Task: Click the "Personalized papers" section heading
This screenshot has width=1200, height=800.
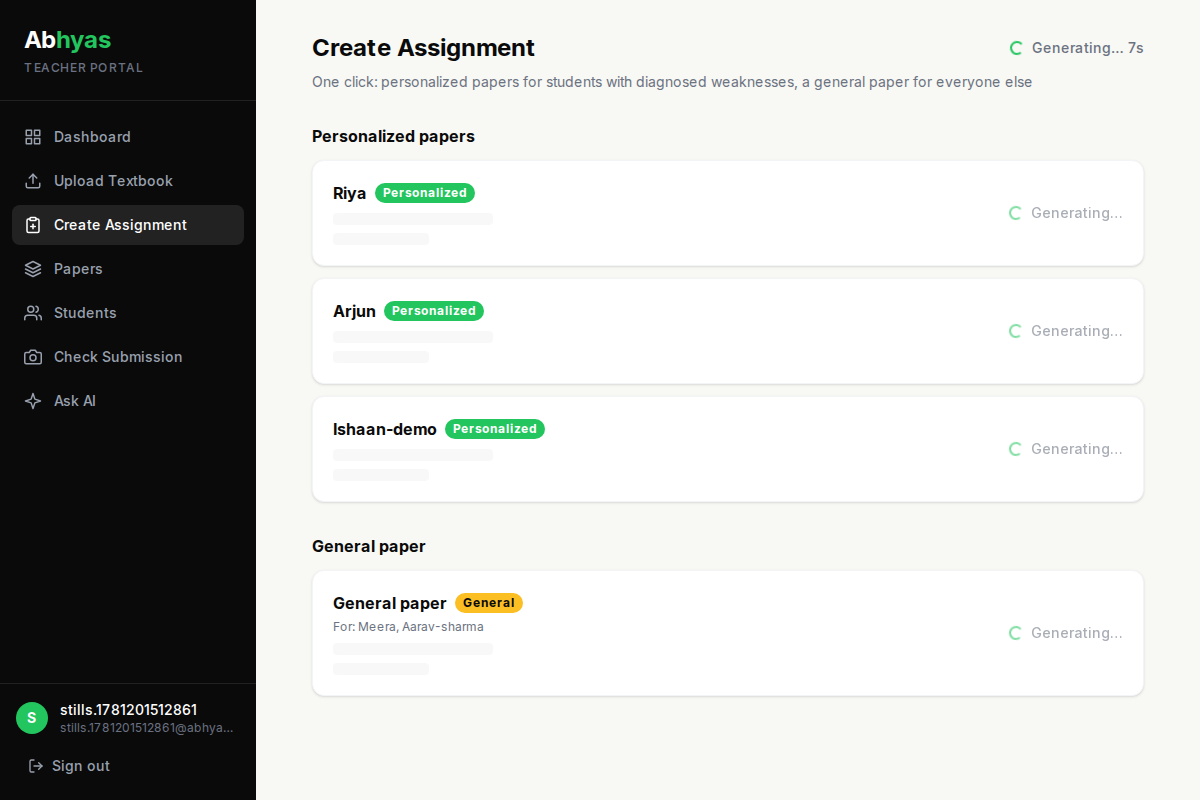Action: [x=393, y=136]
